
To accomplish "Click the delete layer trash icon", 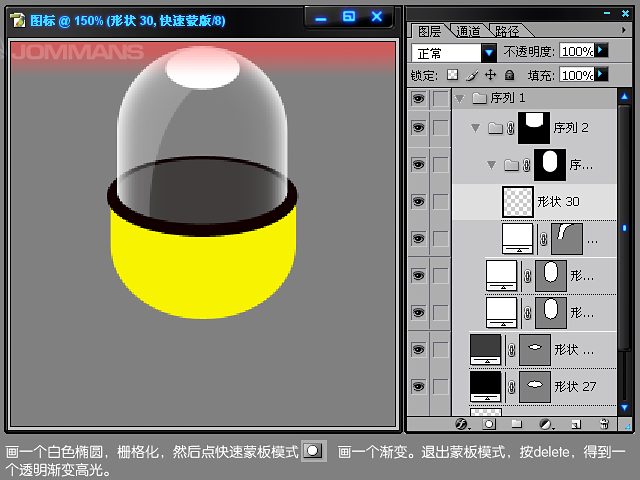I will tap(603, 424).
